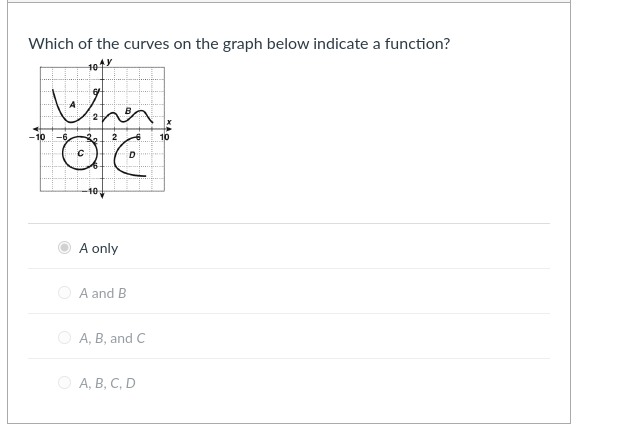The height and width of the screenshot is (438, 629).
Task: Click the letter D inside the open curve
Action: (132, 155)
